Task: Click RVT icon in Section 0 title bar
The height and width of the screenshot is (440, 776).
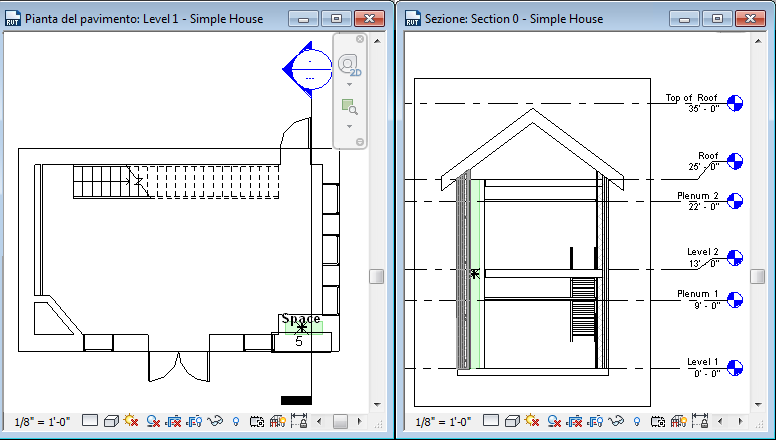Action: point(412,19)
